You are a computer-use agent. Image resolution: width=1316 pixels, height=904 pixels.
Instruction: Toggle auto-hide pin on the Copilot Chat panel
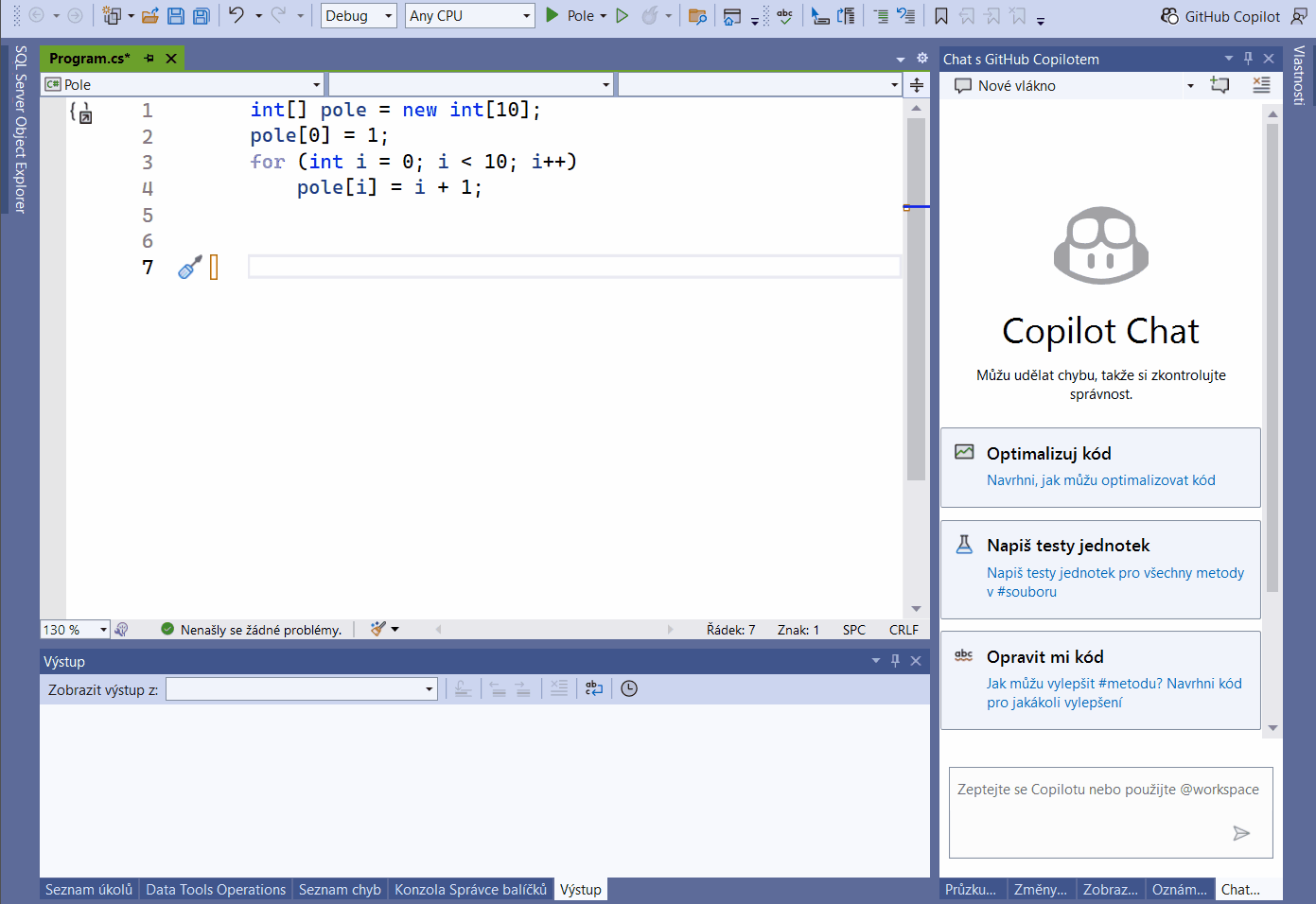pos(1249,59)
